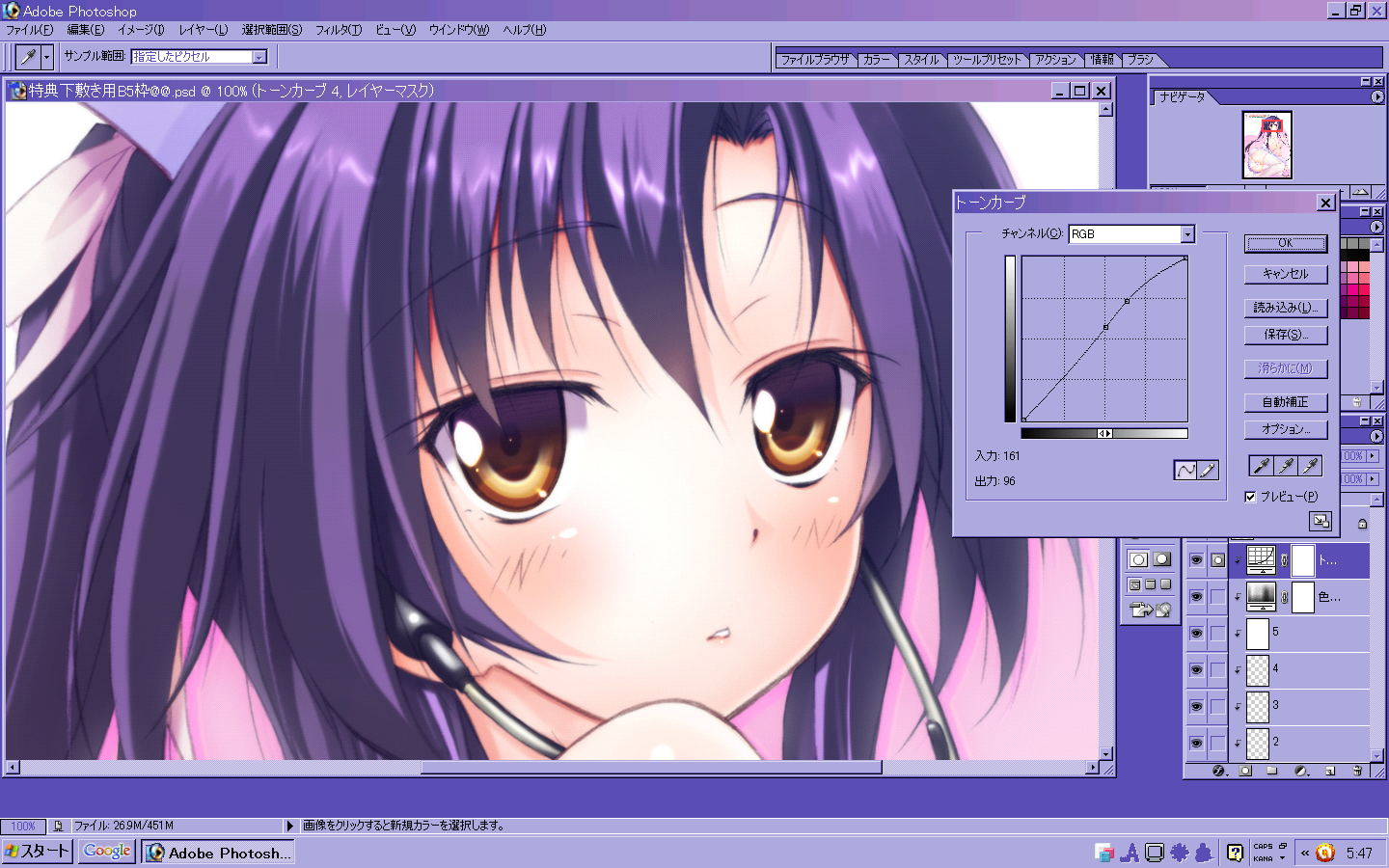Open the status bar info arrow menu

click(x=288, y=827)
